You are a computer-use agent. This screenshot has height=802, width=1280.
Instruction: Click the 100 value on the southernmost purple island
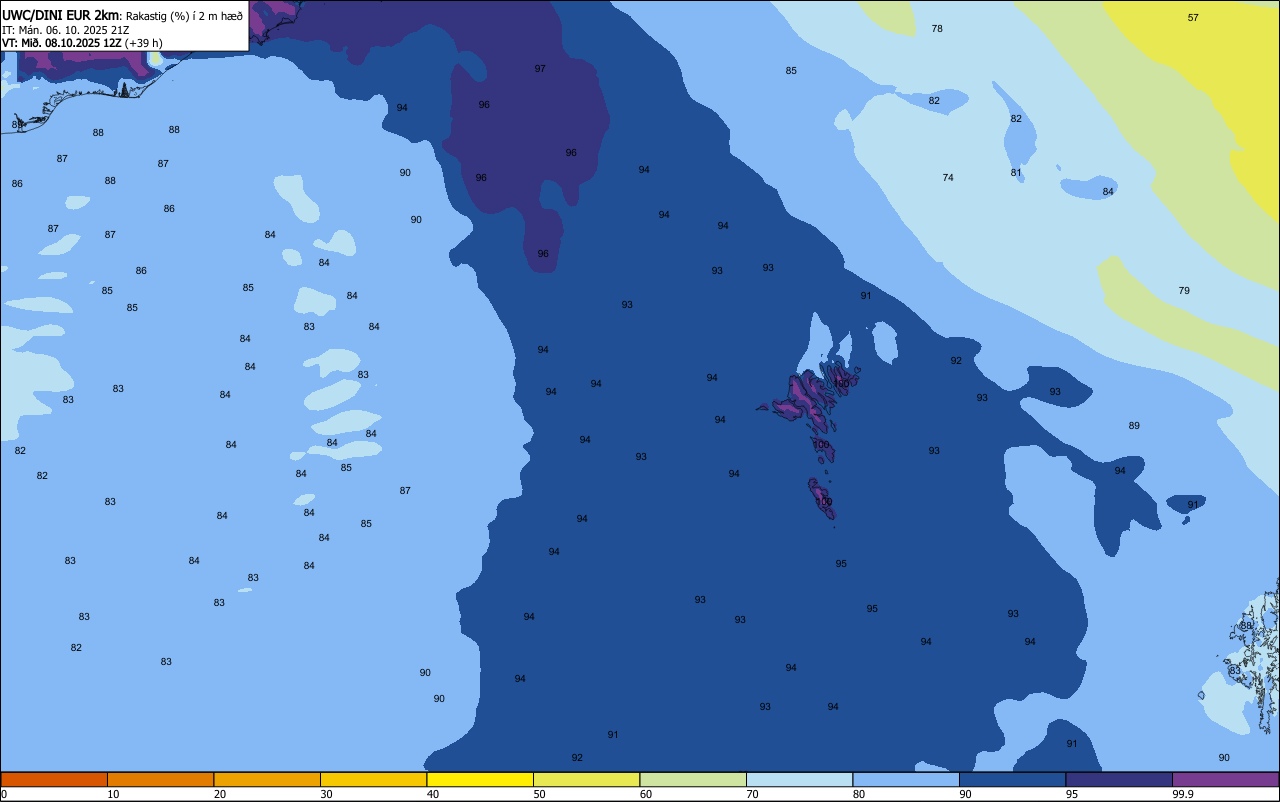825,502
